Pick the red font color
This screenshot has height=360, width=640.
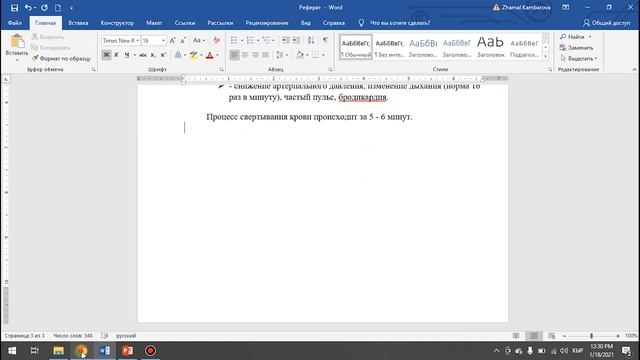210,55
